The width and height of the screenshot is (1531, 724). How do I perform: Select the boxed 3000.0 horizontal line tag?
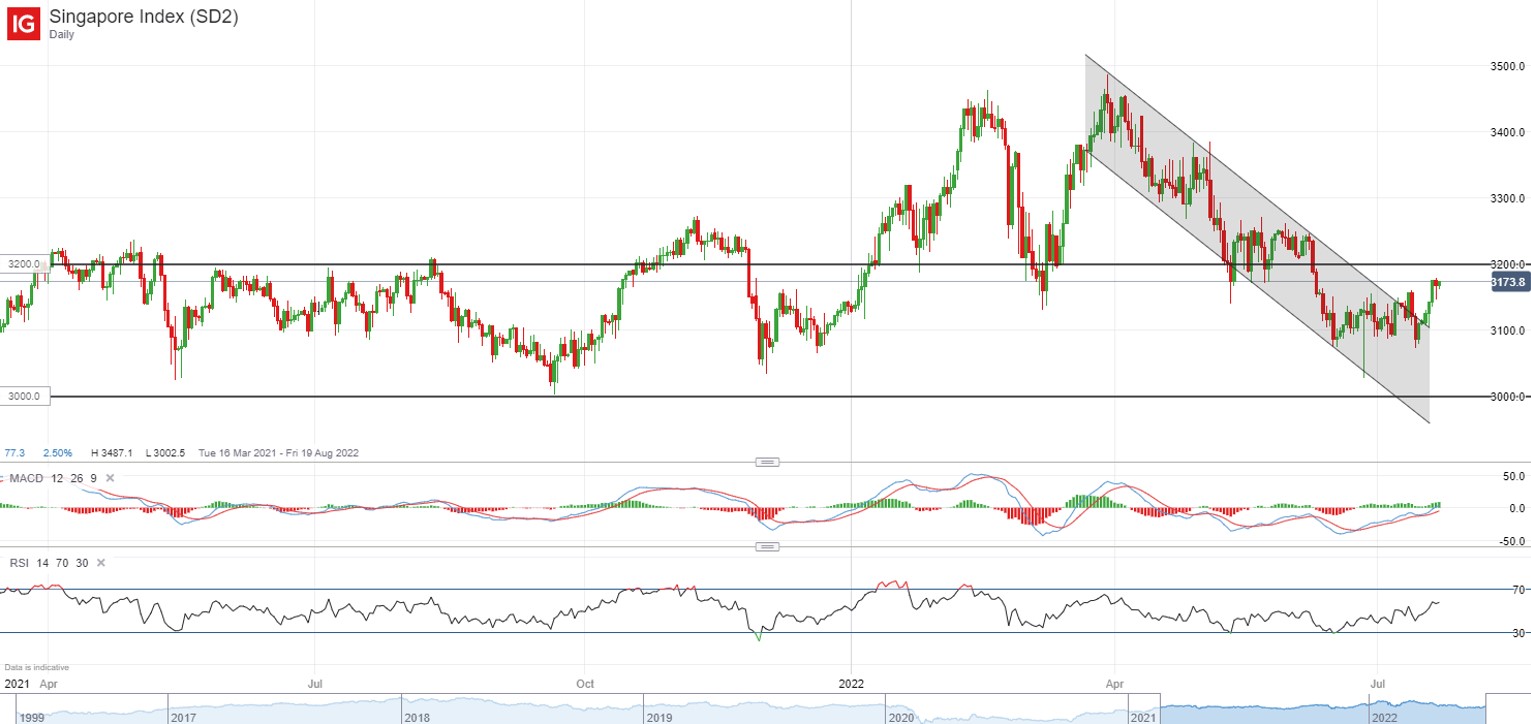coord(23,397)
